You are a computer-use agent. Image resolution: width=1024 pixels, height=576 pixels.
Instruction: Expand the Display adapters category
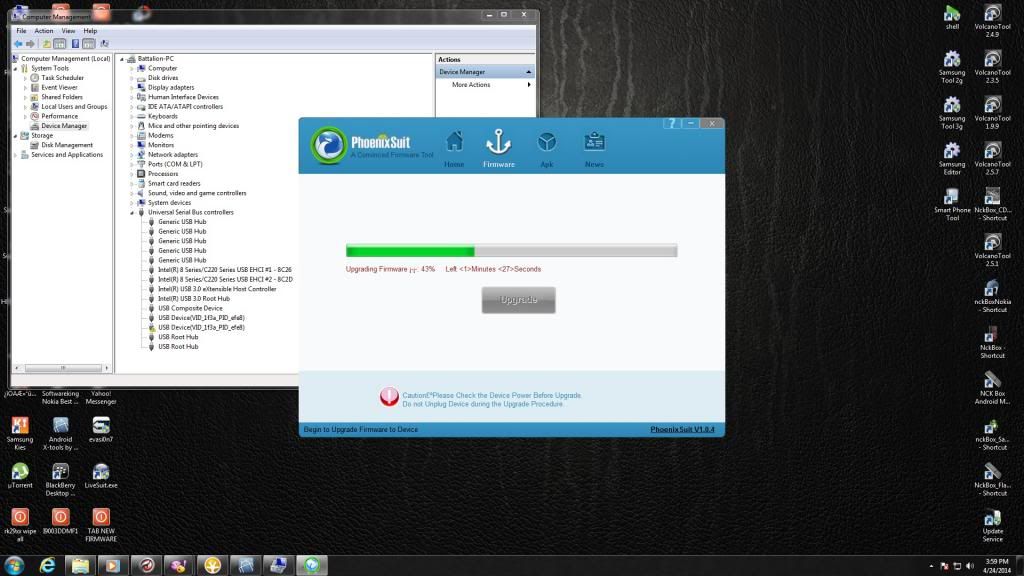132,88
